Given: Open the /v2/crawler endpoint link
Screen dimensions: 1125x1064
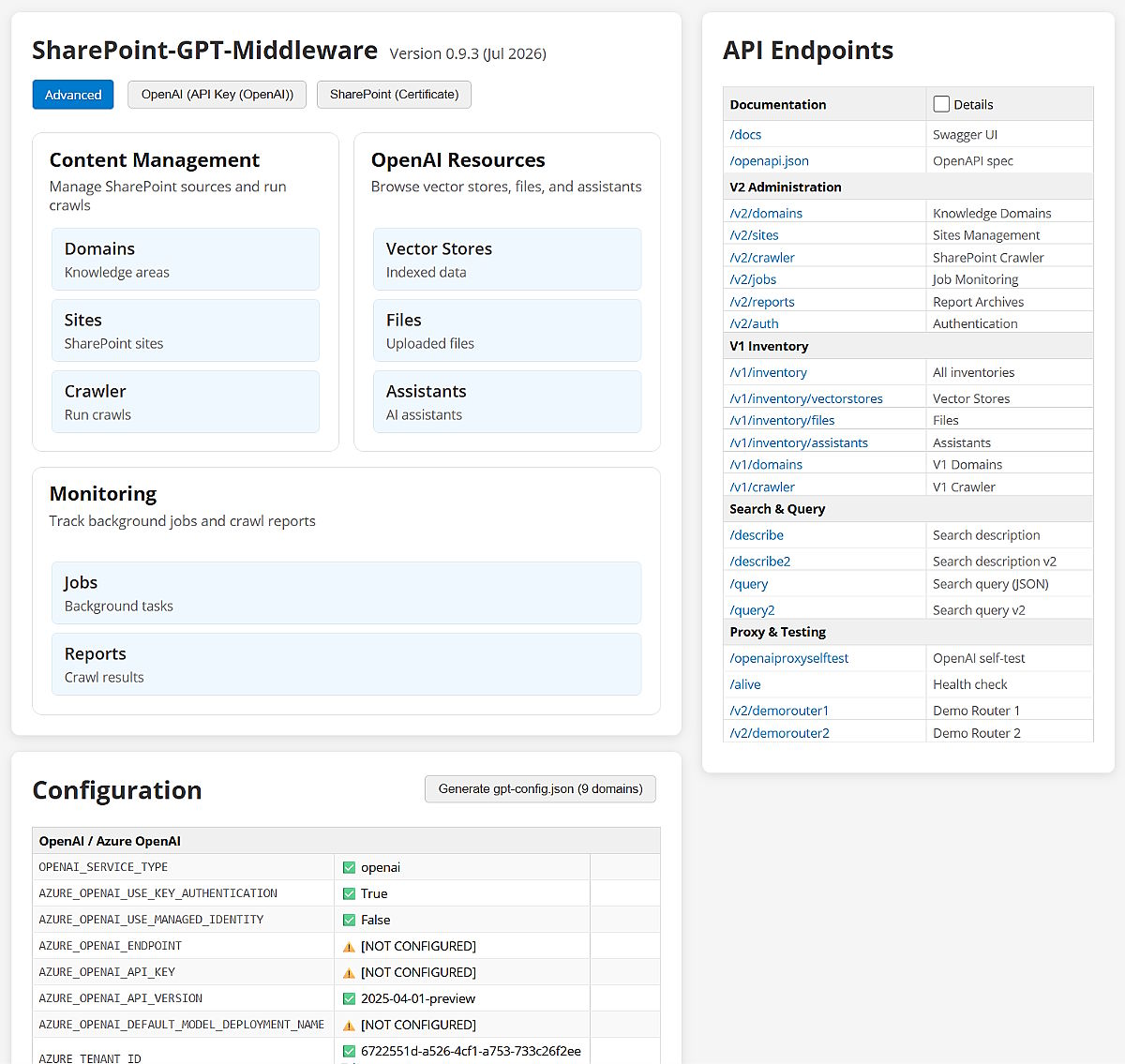Looking at the screenshot, I should (x=762, y=258).
